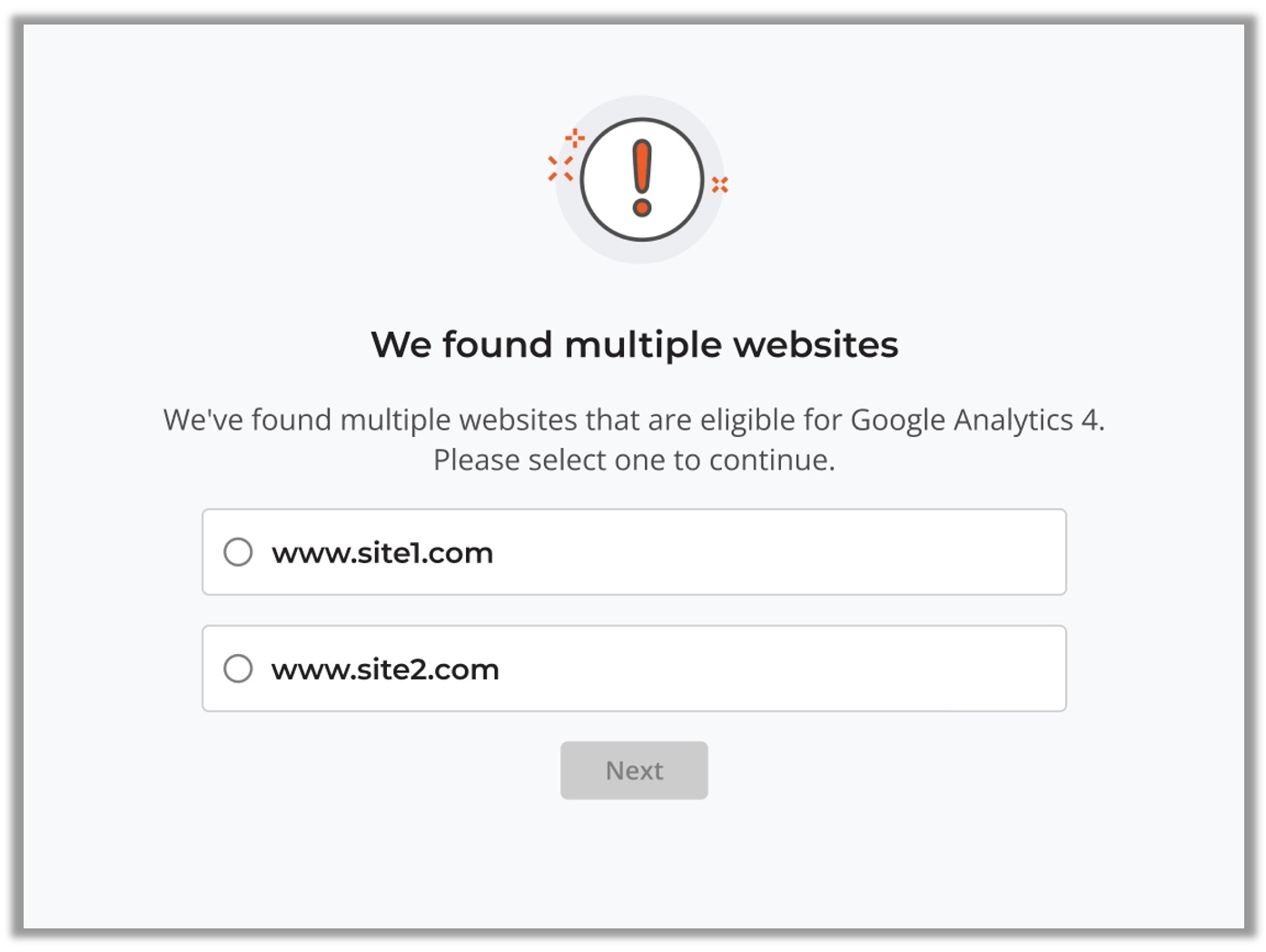Click the www.site1.com label text
Screen dimensions: 1266x952
(382, 552)
